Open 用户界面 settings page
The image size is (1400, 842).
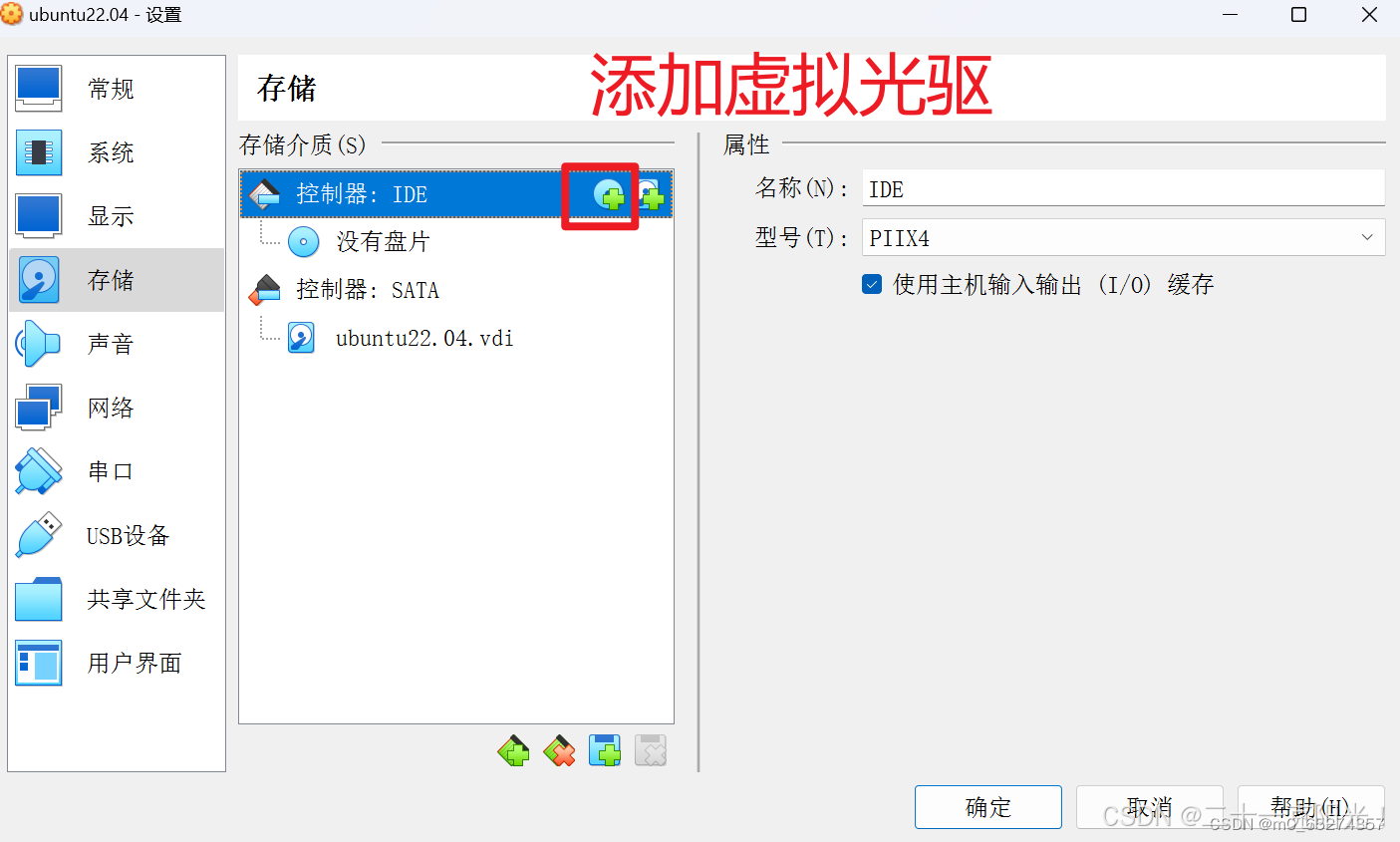point(117,663)
